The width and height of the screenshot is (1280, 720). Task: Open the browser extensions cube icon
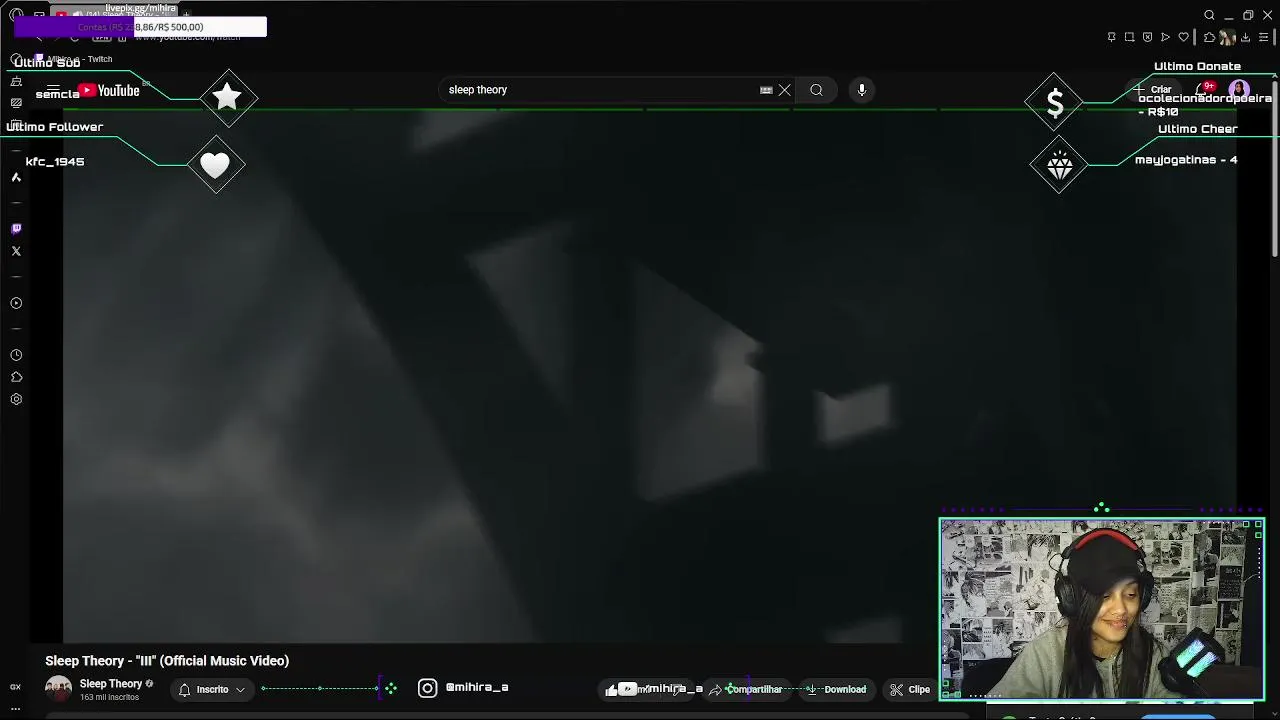point(1209,37)
